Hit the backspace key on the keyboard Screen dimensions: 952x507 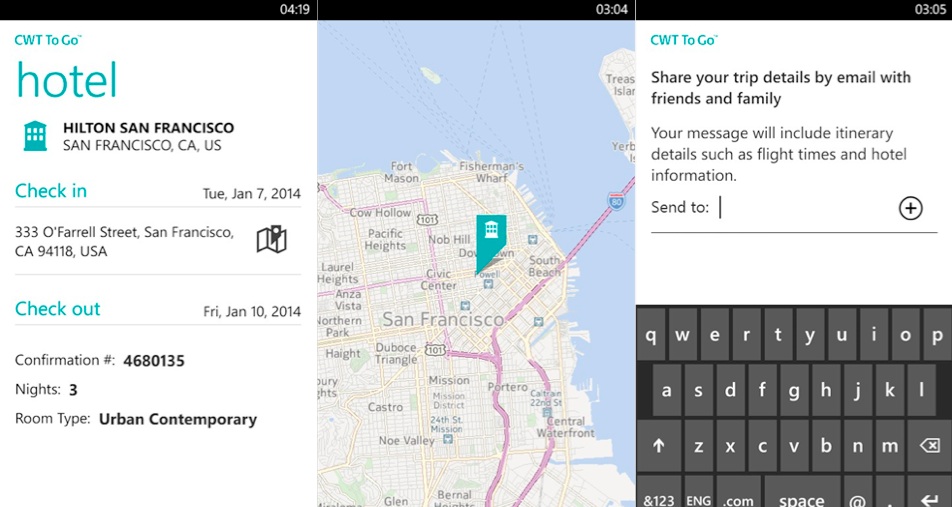point(930,446)
